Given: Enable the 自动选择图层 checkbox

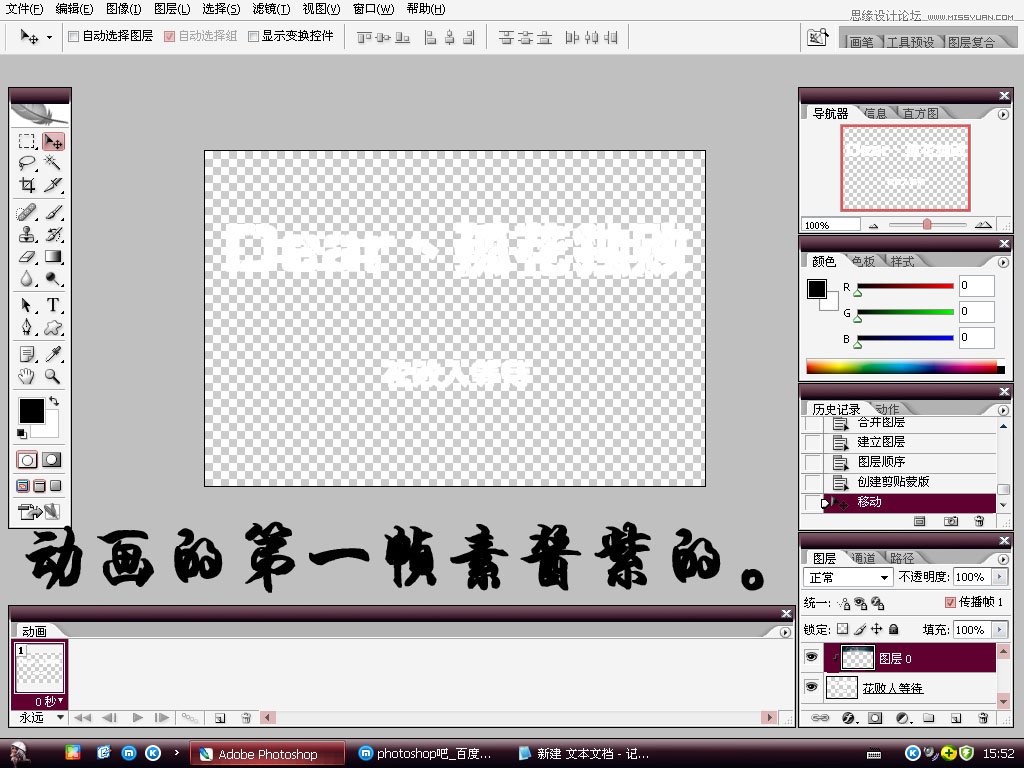Looking at the screenshot, I should [x=73, y=36].
